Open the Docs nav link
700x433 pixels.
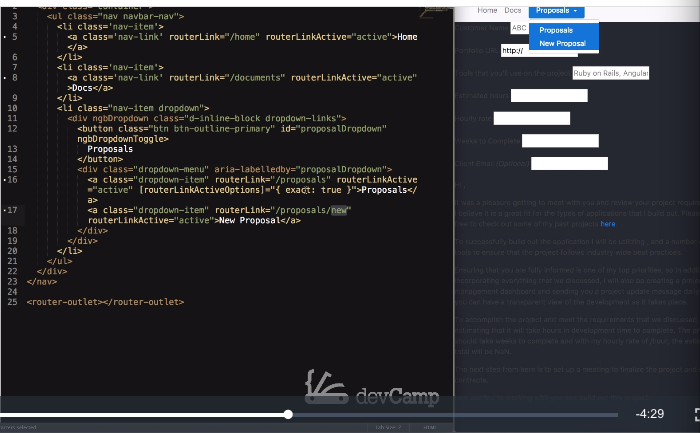pyautogui.click(x=513, y=10)
